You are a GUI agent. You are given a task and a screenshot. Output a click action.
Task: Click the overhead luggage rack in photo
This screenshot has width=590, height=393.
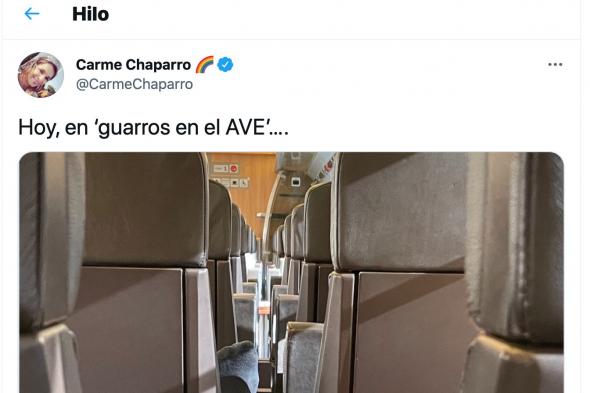tap(305, 168)
